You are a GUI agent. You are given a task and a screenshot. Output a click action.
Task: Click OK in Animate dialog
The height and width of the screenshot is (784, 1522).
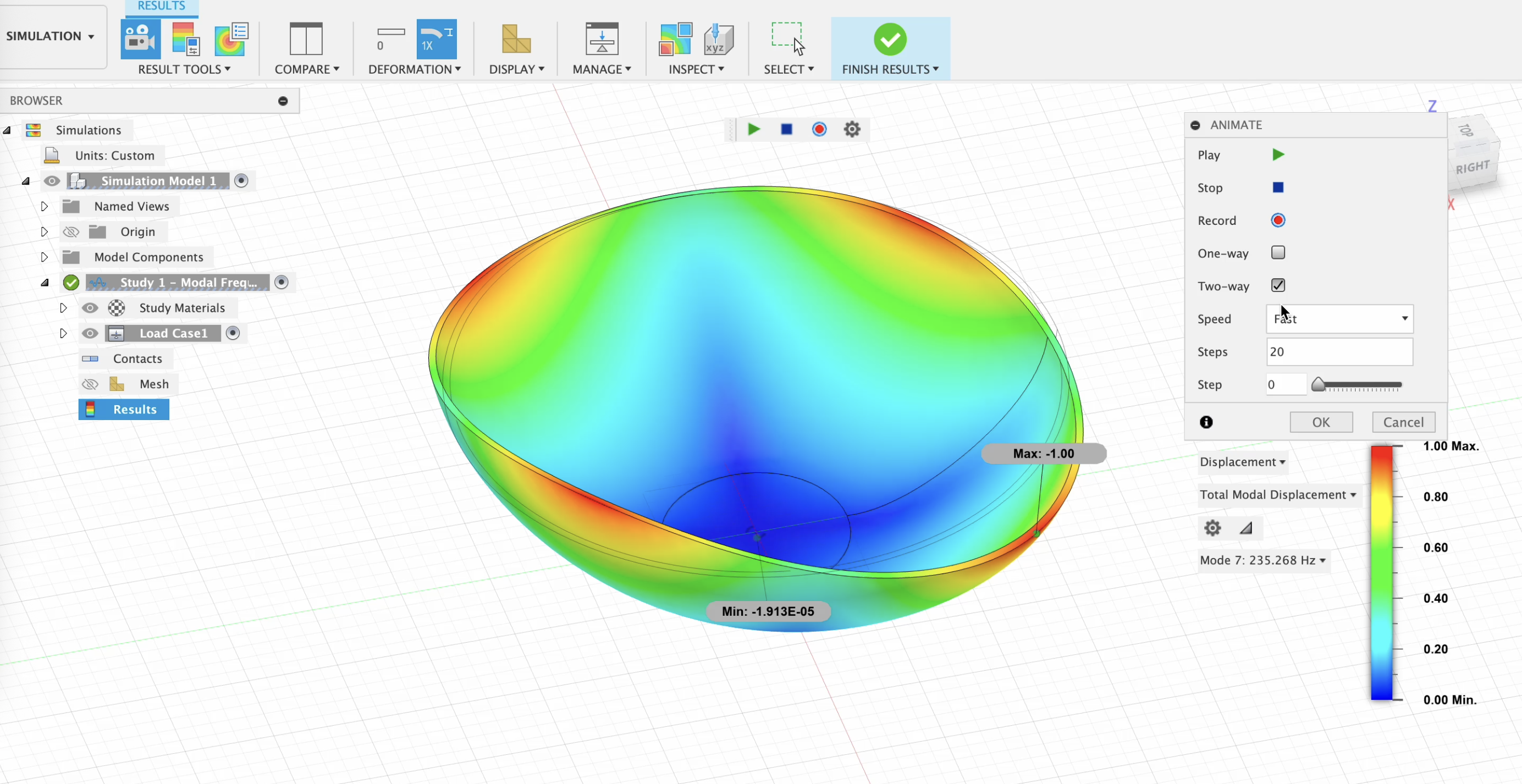coord(1321,422)
